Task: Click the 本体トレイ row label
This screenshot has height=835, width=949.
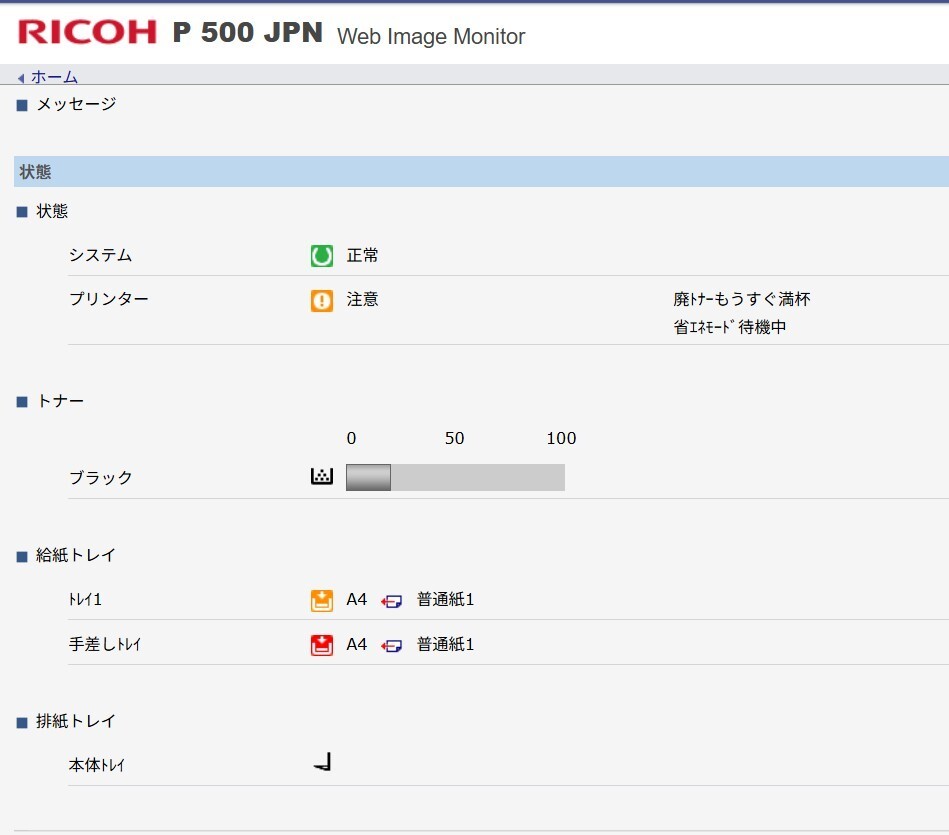Action: click(x=96, y=765)
